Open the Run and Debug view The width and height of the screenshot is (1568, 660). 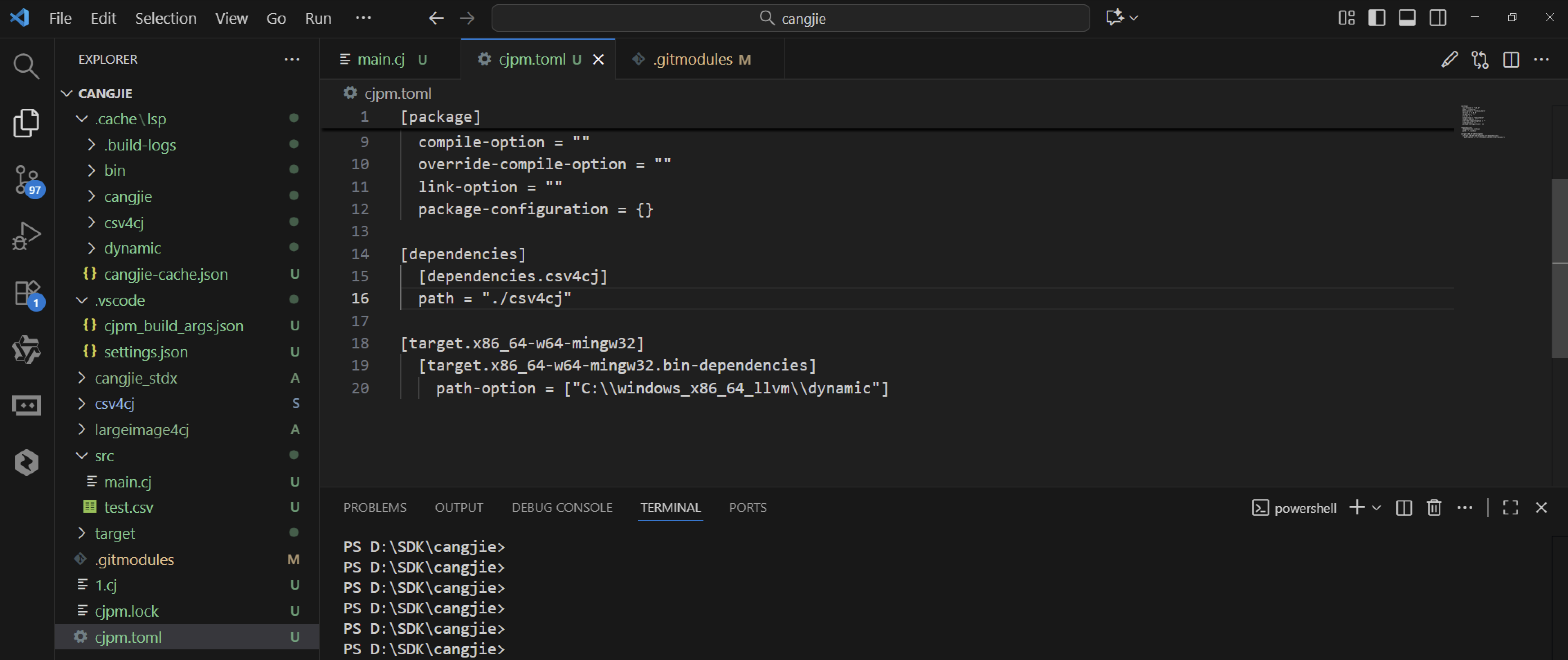point(26,236)
